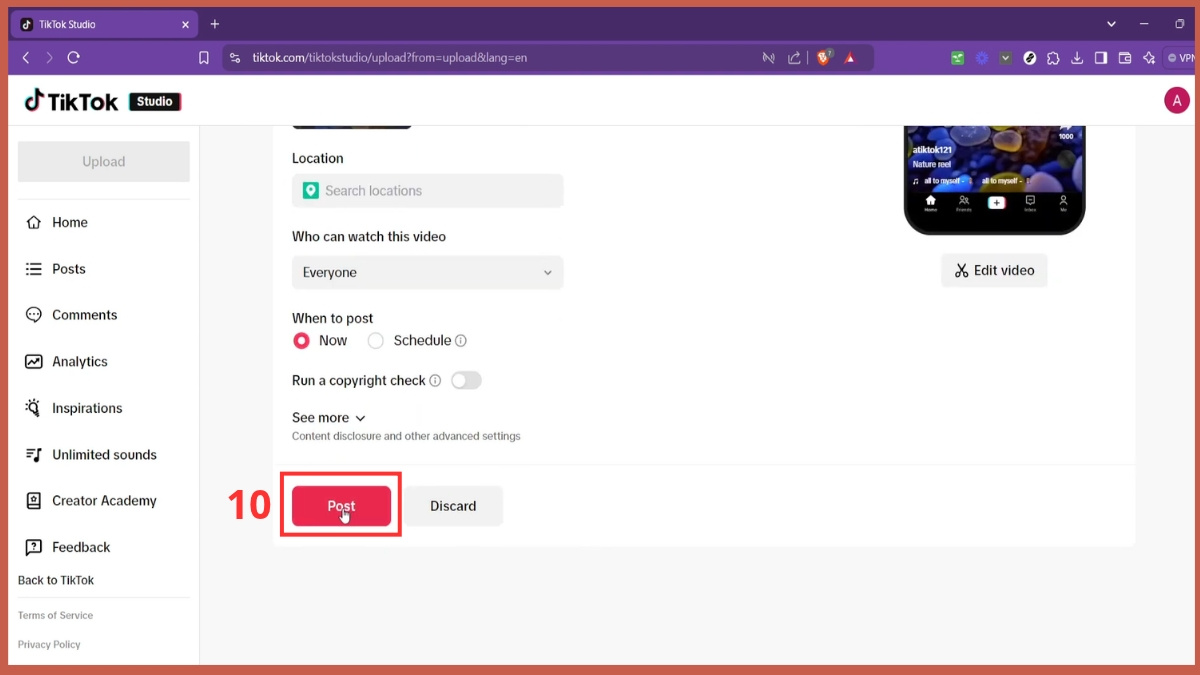Image resolution: width=1200 pixels, height=675 pixels.
Task: Click the bookmark icon in toolbar
Action: (204, 58)
